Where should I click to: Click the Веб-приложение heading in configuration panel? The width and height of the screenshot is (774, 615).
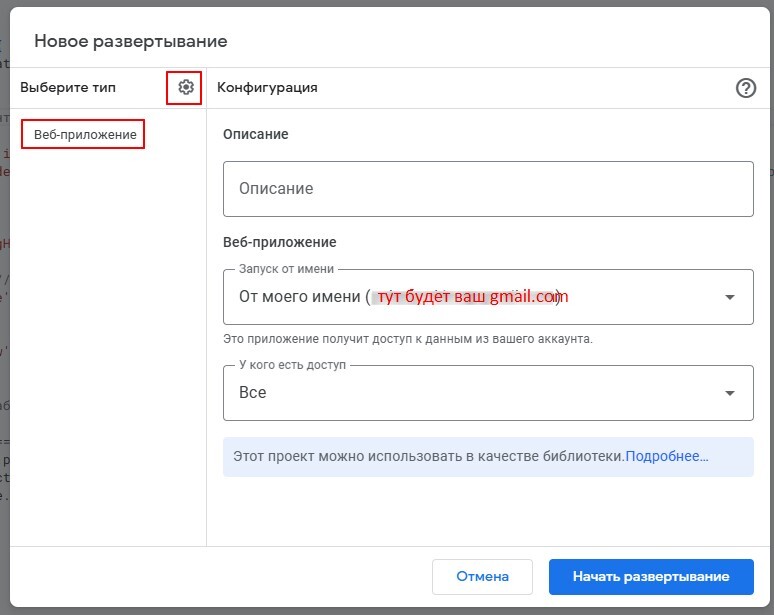(280, 242)
